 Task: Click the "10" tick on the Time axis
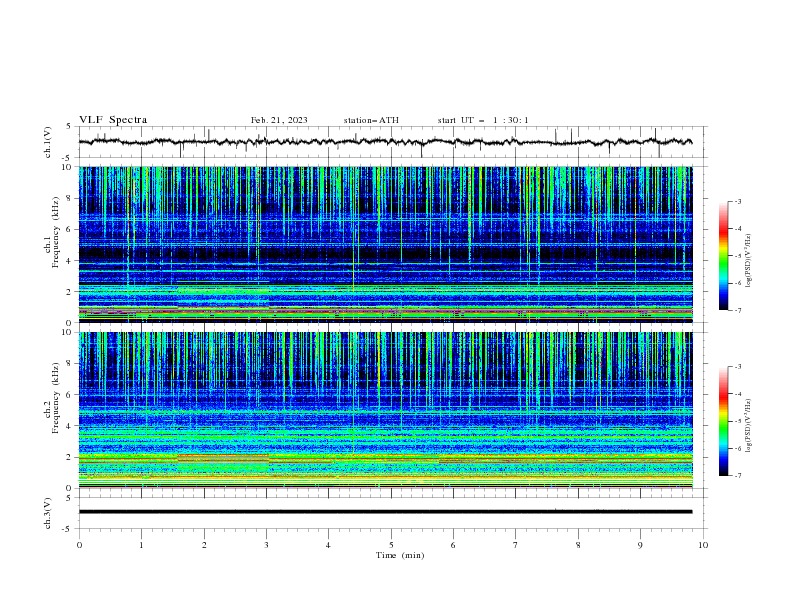[x=703, y=545]
